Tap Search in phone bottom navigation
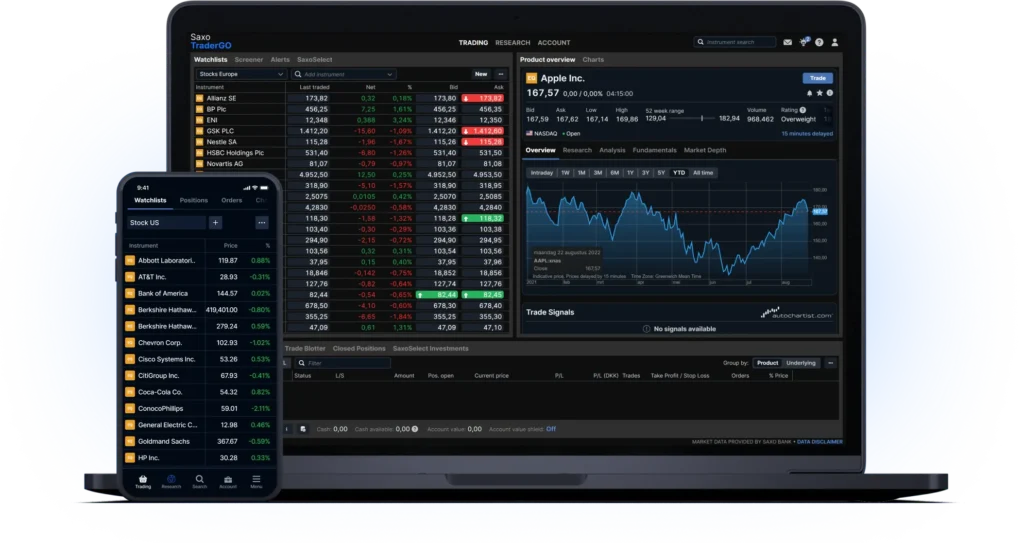This screenshot has width=1024, height=543. click(x=200, y=482)
